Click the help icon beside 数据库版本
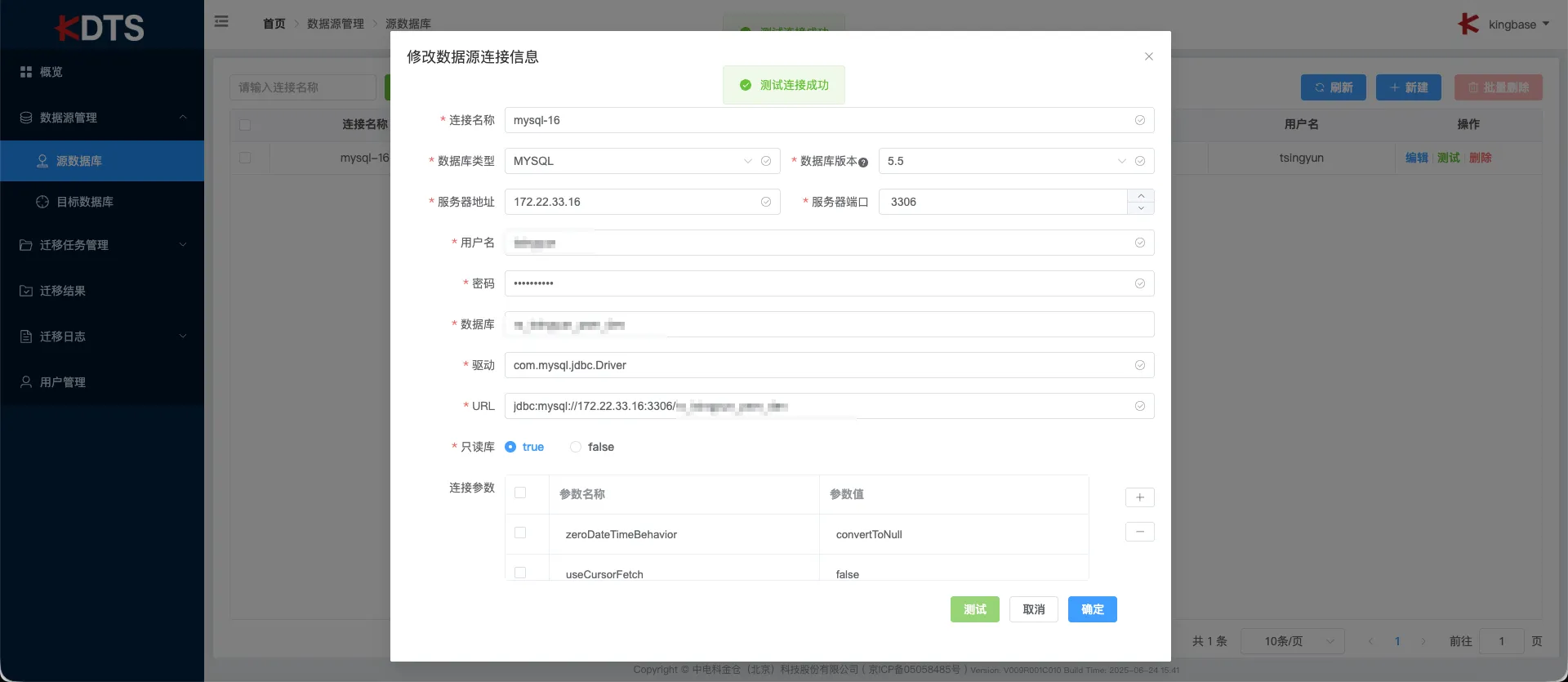This screenshot has width=1568, height=682. [863, 163]
